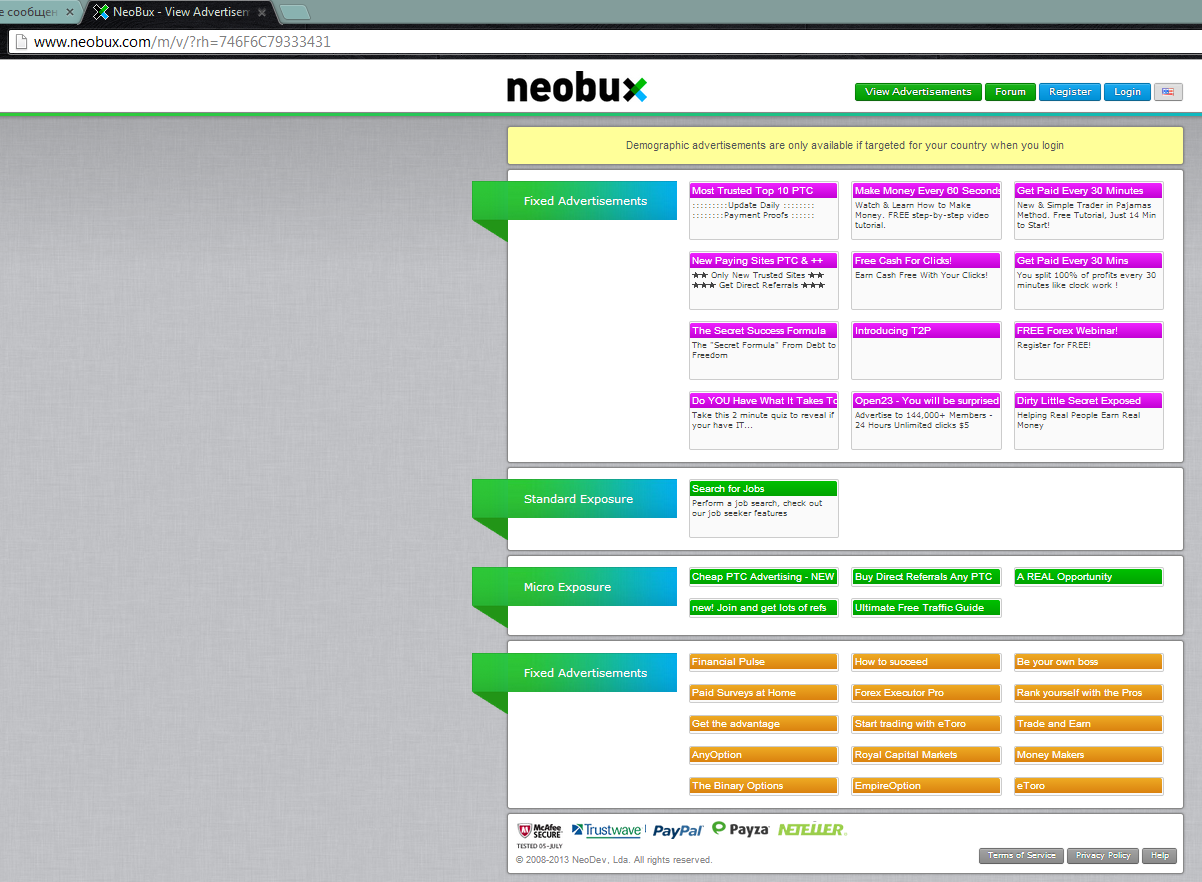The image size is (1202, 882).
Task: Open a new browser tab
Action: click(x=294, y=12)
